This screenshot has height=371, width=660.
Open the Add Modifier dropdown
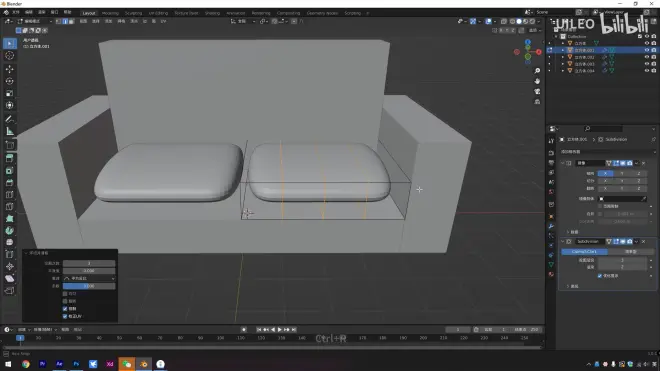point(608,152)
